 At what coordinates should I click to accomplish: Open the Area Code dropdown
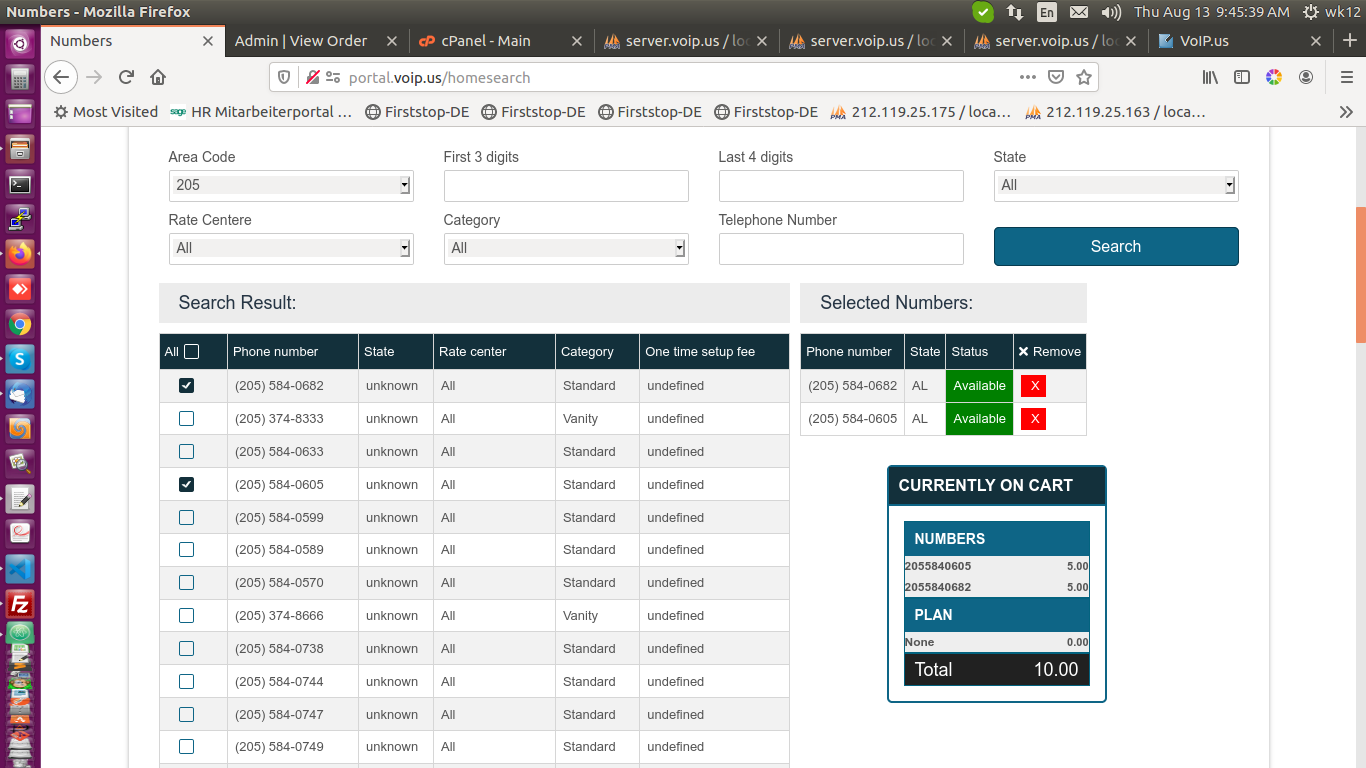[291, 185]
